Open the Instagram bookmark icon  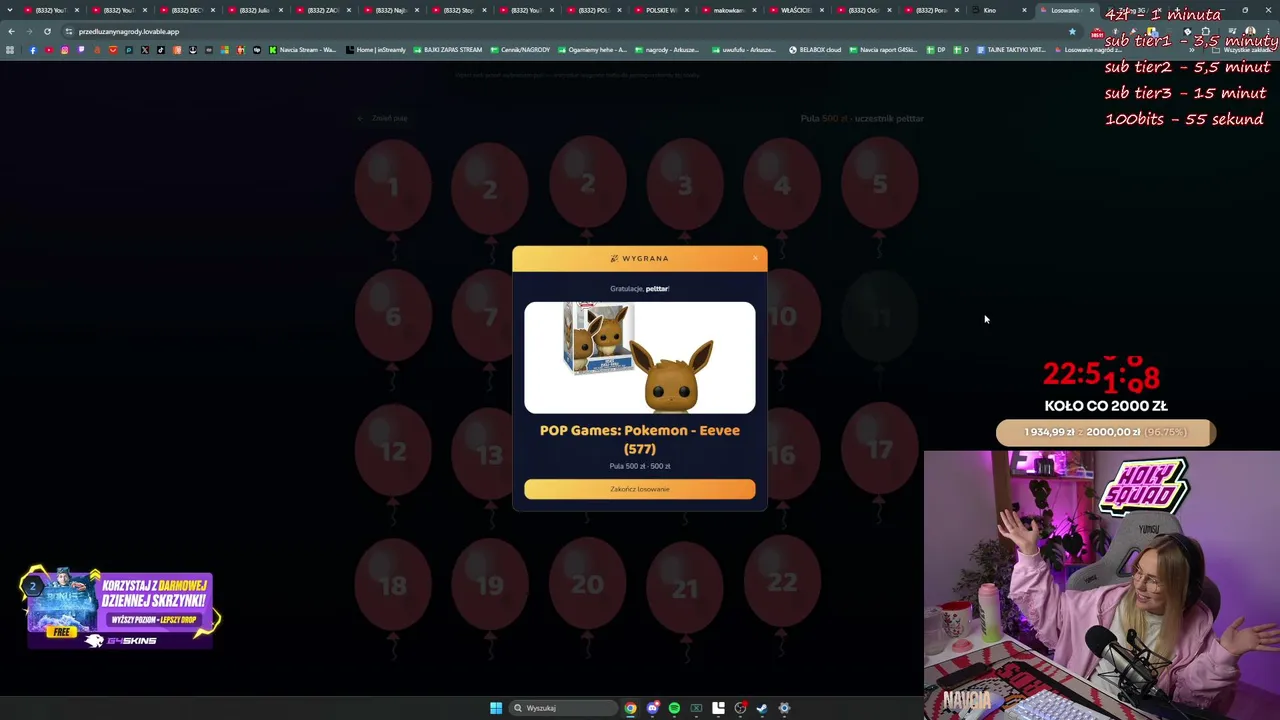pos(64,50)
